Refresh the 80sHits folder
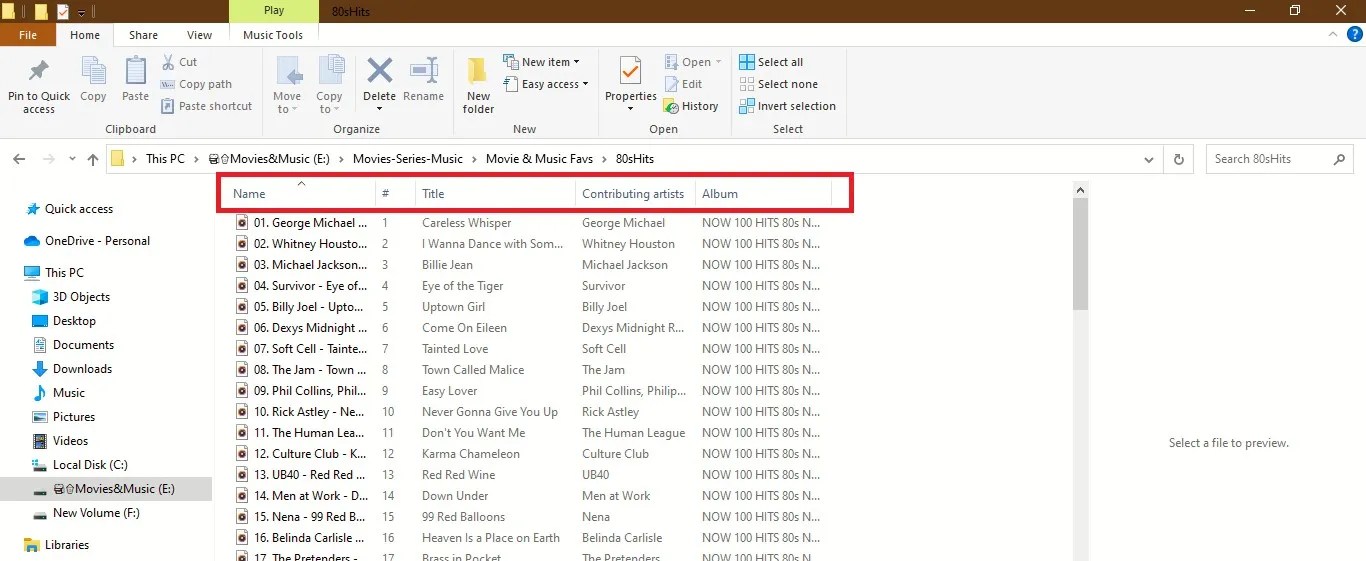1366x561 pixels. coord(1179,159)
